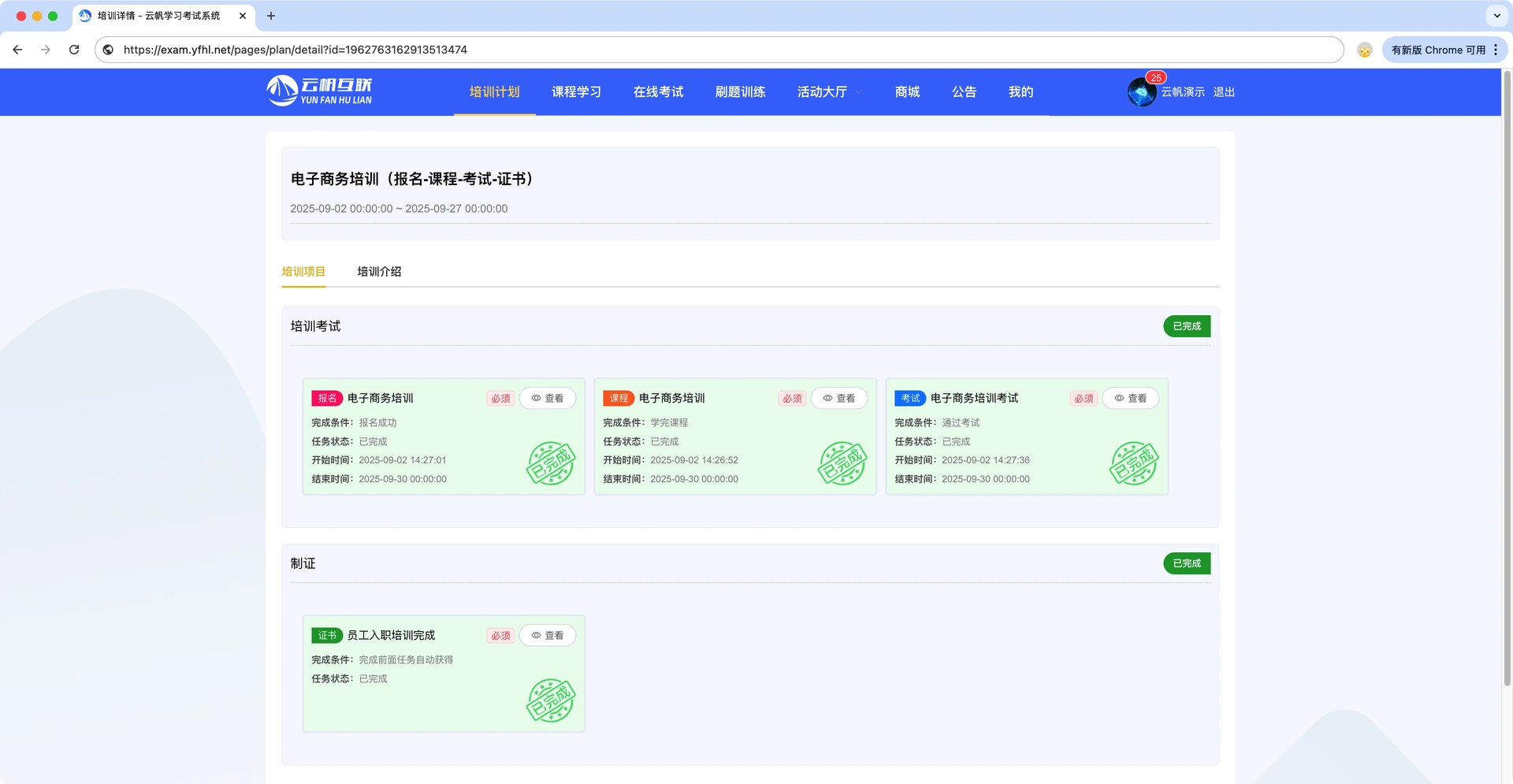The height and width of the screenshot is (784, 1513).
Task: Click the orange 课程 tag
Action: (x=619, y=399)
